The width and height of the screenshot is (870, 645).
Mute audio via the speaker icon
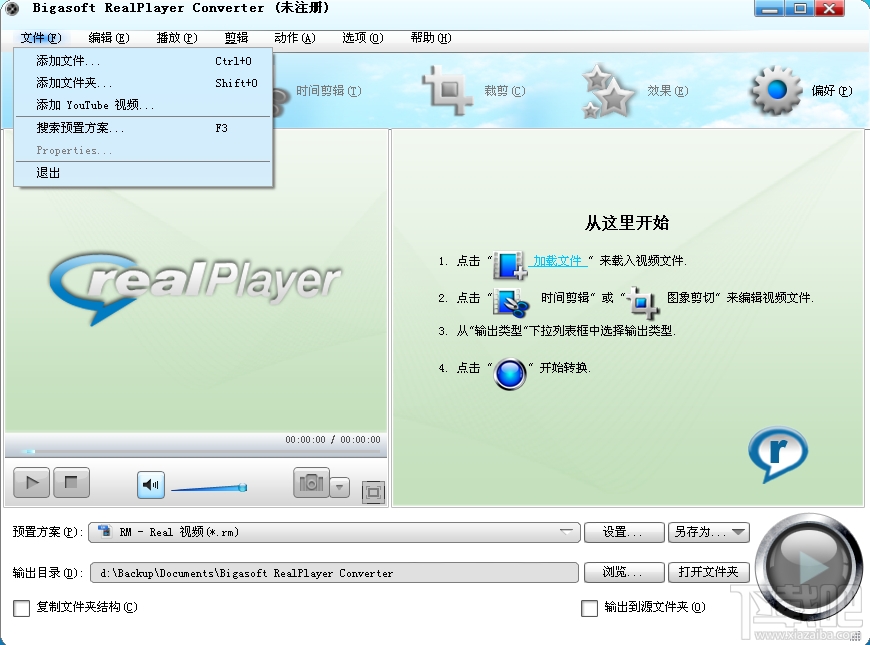pos(150,483)
